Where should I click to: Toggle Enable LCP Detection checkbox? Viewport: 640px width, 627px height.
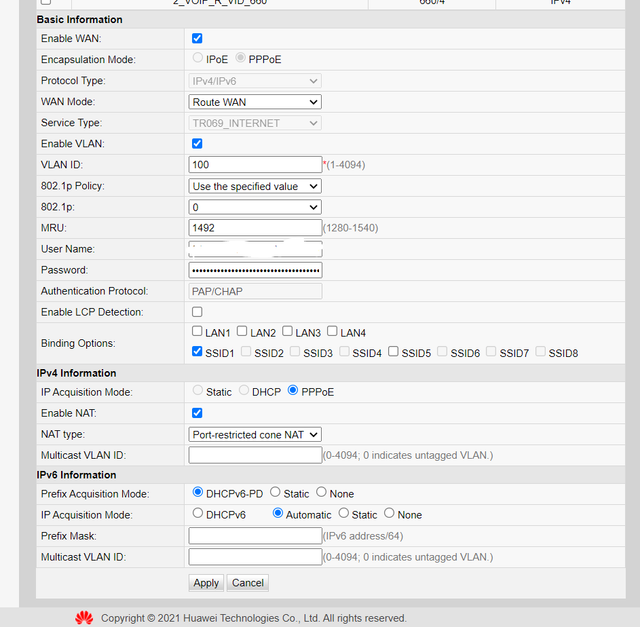coord(197,312)
